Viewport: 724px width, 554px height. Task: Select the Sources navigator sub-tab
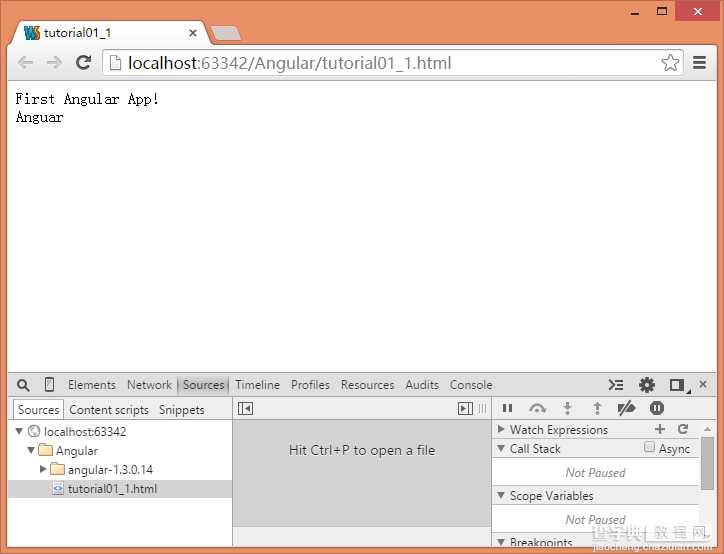38,409
